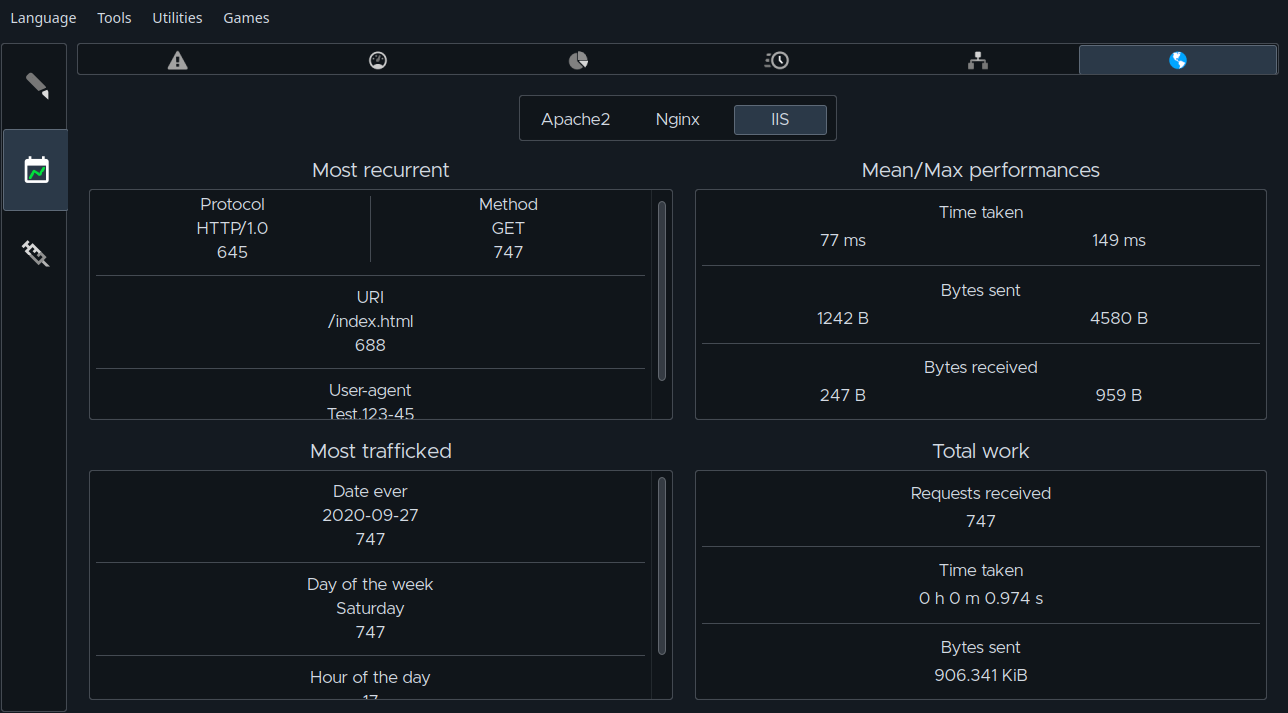Open the pie chart counts tab

click(578, 60)
